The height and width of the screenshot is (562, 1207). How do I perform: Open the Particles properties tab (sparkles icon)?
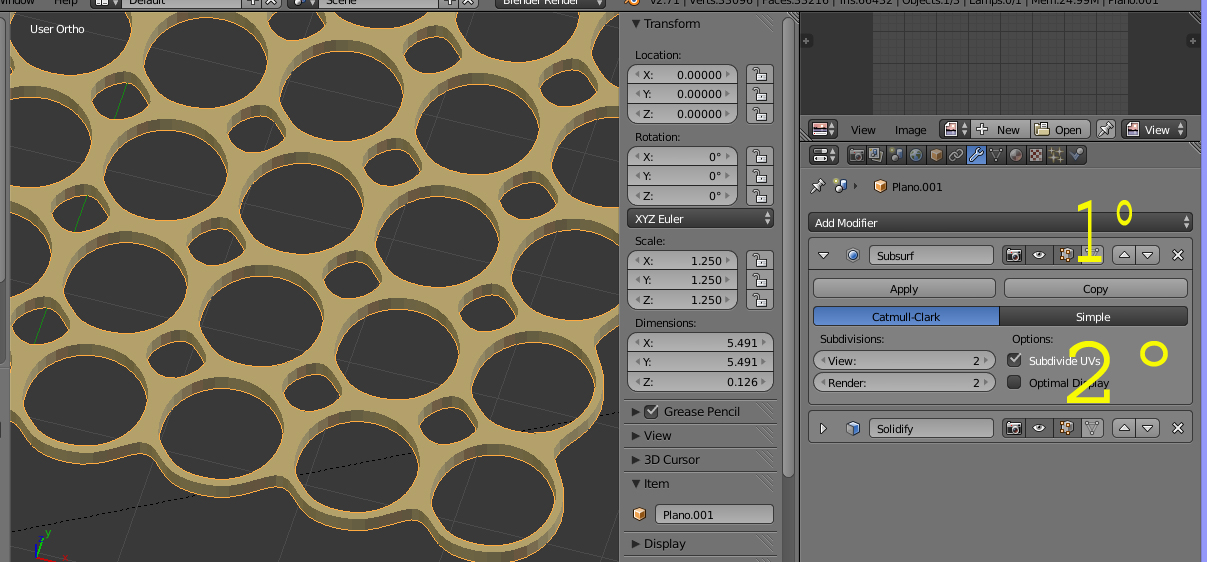[x=1056, y=155]
